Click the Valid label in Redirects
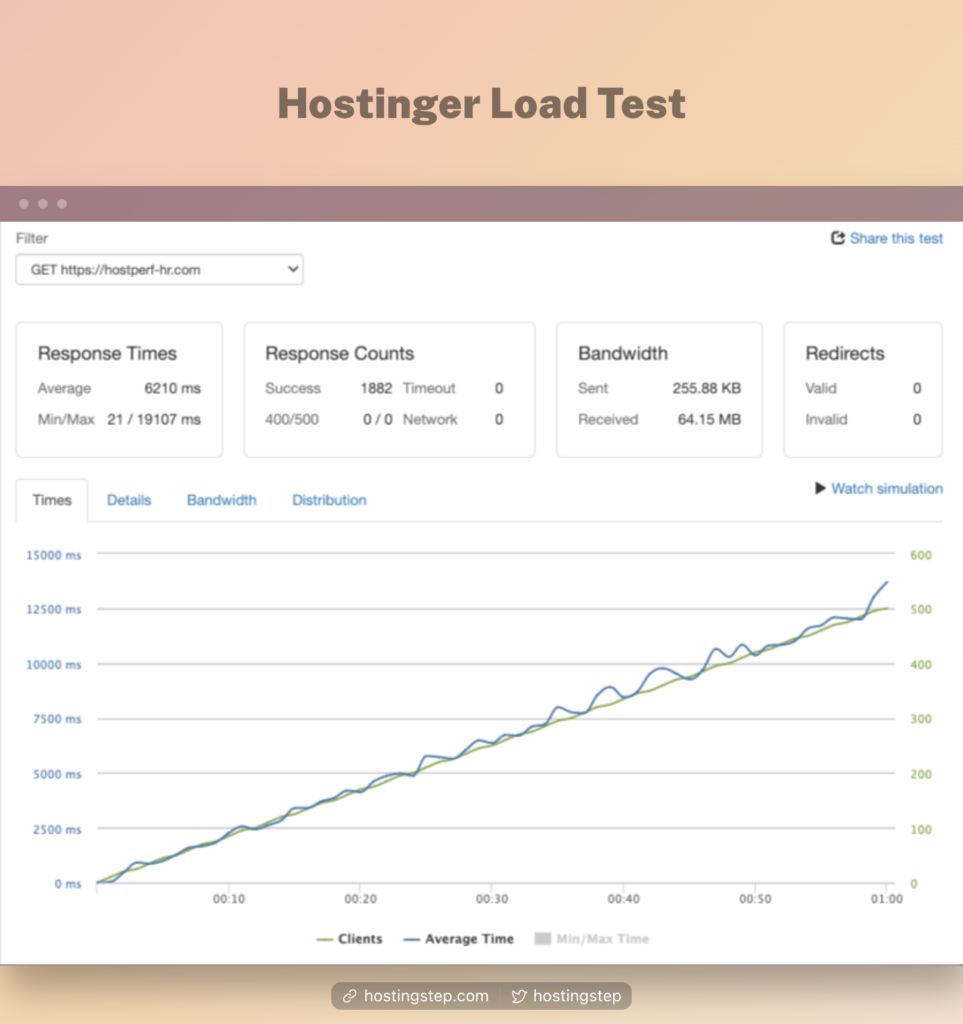This screenshot has height=1024, width=963. (821, 388)
